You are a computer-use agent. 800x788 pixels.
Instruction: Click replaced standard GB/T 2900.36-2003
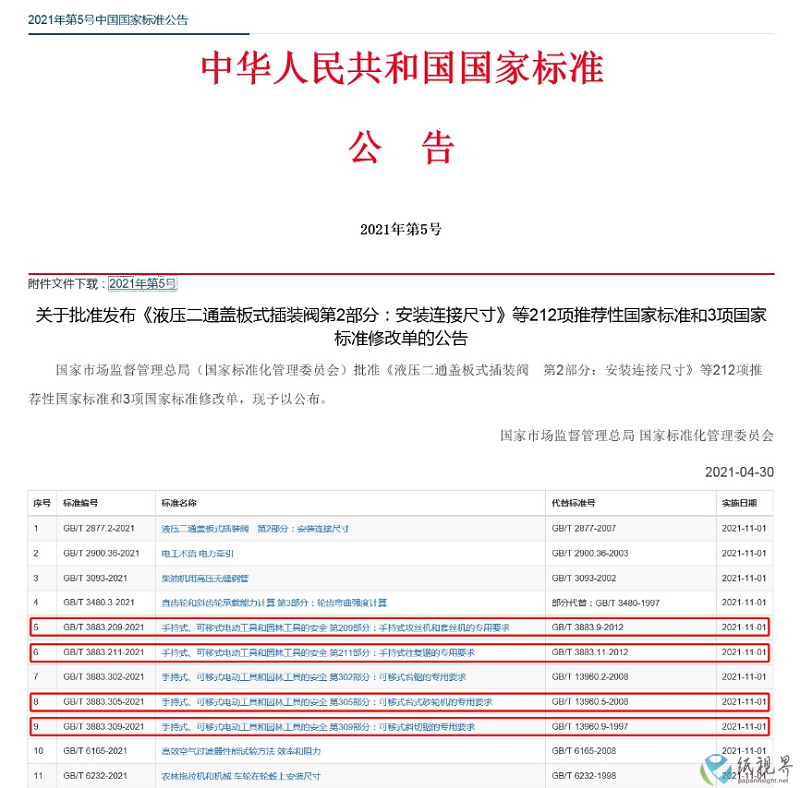pyautogui.click(x=590, y=553)
